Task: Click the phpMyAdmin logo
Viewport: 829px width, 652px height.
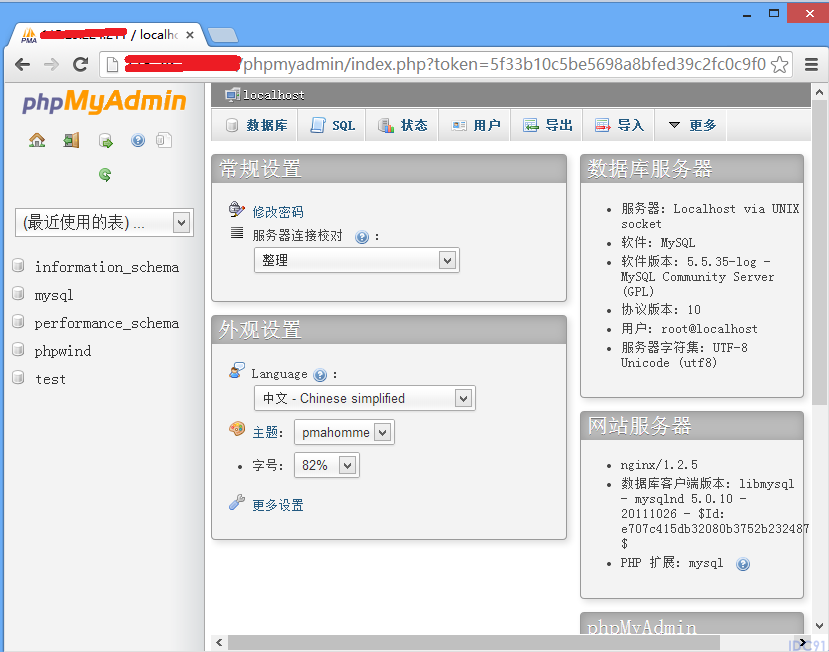Action: pos(104,102)
